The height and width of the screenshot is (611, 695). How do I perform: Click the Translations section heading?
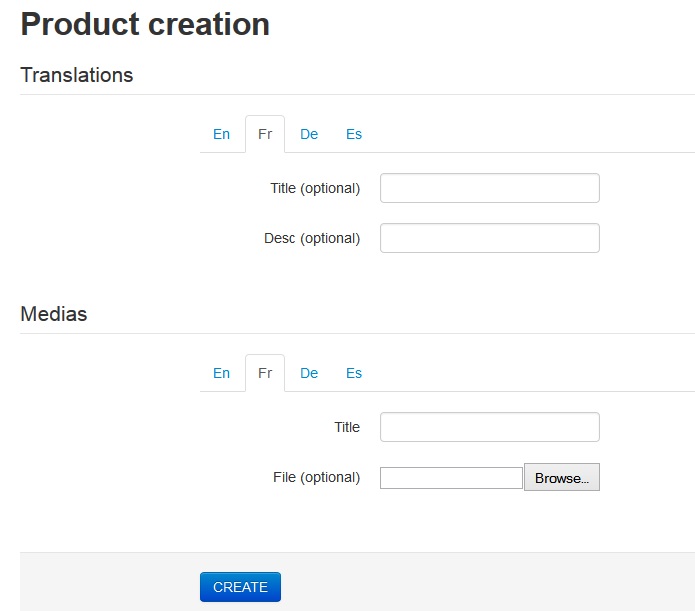tap(77, 75)
